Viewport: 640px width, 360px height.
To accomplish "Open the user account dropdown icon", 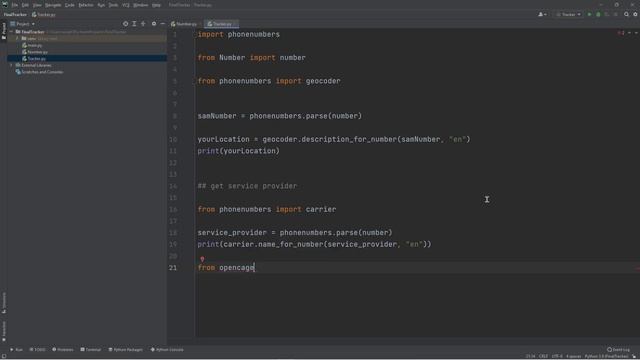I will click(x=542, y=15).
